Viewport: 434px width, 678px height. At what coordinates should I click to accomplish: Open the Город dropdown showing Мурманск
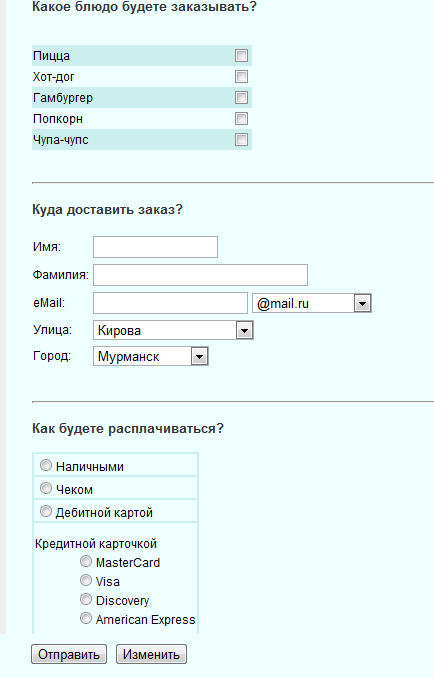click(150, 356)
